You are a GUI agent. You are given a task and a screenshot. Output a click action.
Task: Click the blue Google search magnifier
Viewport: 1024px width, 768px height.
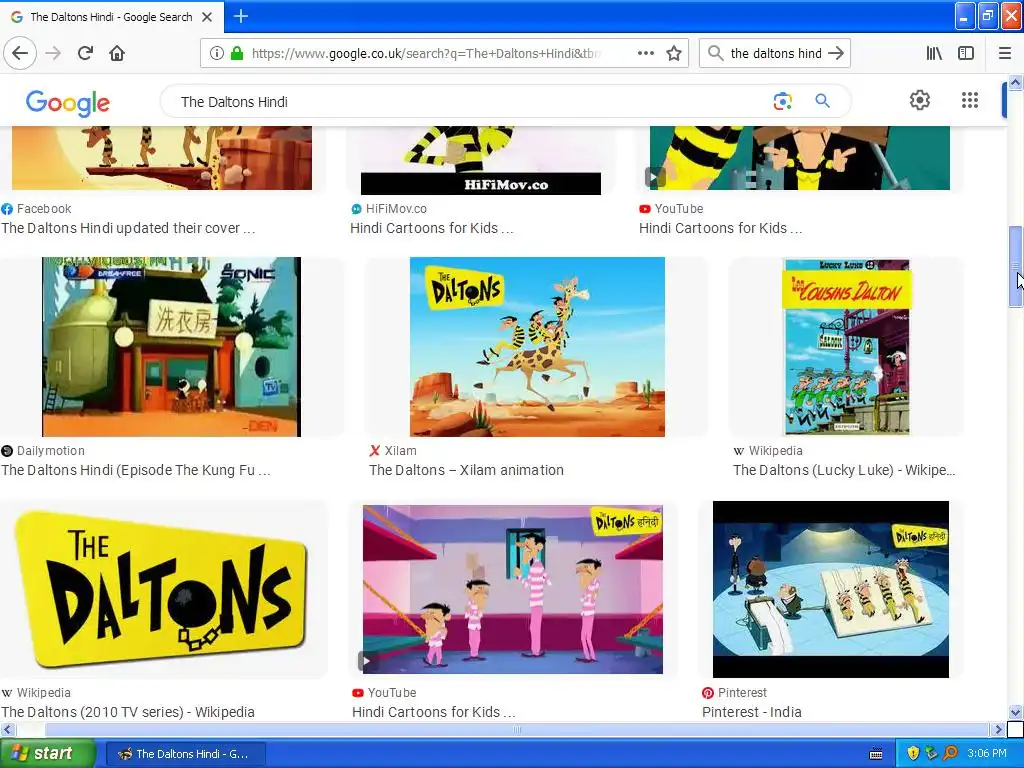(x=822, y=101)
